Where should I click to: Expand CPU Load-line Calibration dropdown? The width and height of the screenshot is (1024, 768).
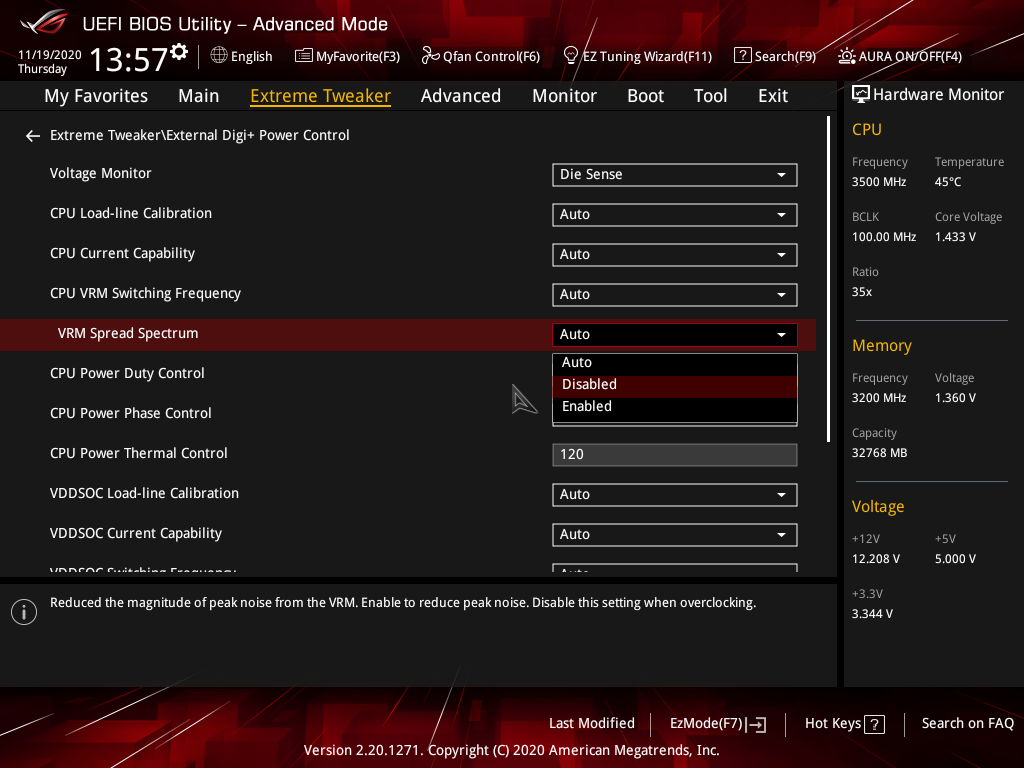pos(675,215)
